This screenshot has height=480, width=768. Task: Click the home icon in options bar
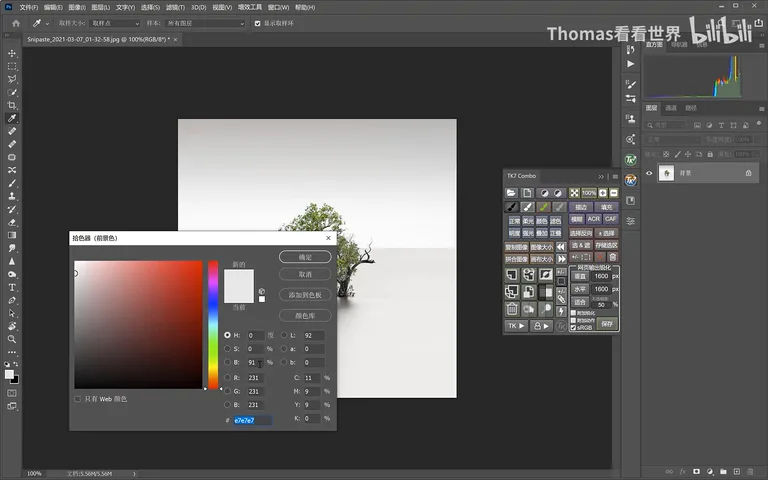coord(16,23)
